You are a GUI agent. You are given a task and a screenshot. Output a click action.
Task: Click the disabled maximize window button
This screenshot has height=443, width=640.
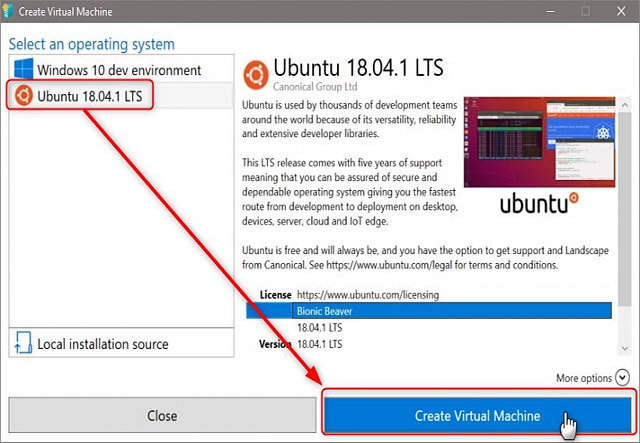coord(585,11)
